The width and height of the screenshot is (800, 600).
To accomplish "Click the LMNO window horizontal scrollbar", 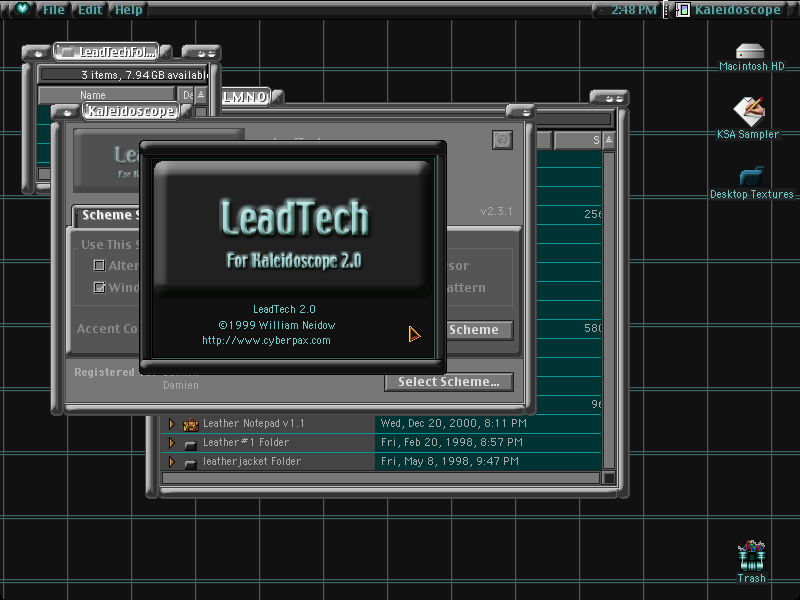I will [x=381, y=478].
